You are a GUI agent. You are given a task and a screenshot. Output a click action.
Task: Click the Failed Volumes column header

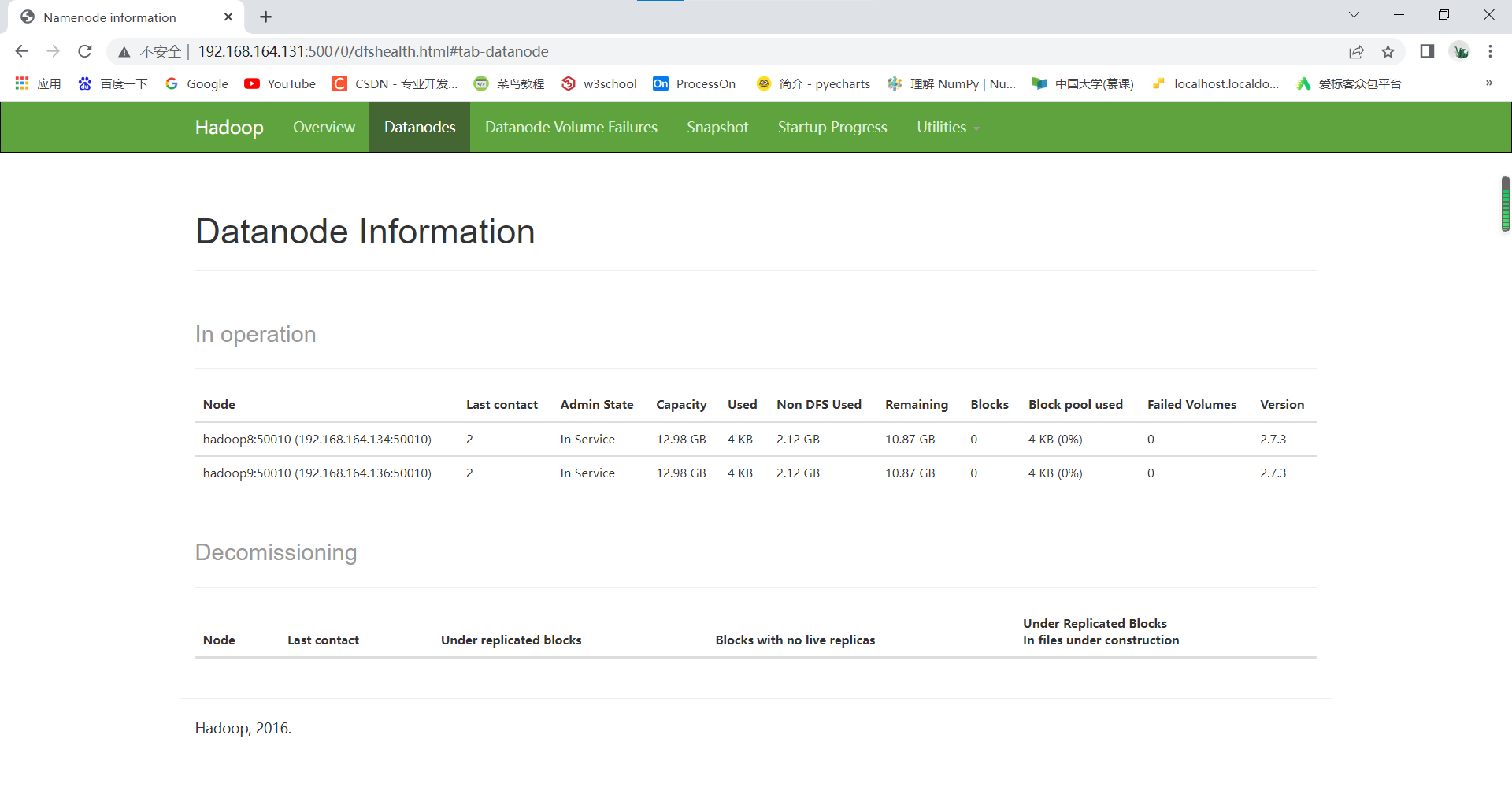coord(1191,404)
